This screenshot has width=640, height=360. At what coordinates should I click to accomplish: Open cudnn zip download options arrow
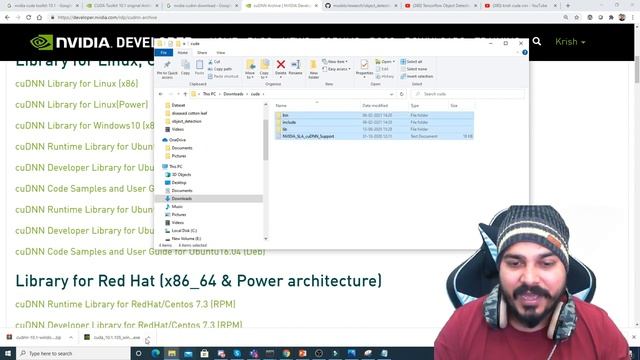71,338
